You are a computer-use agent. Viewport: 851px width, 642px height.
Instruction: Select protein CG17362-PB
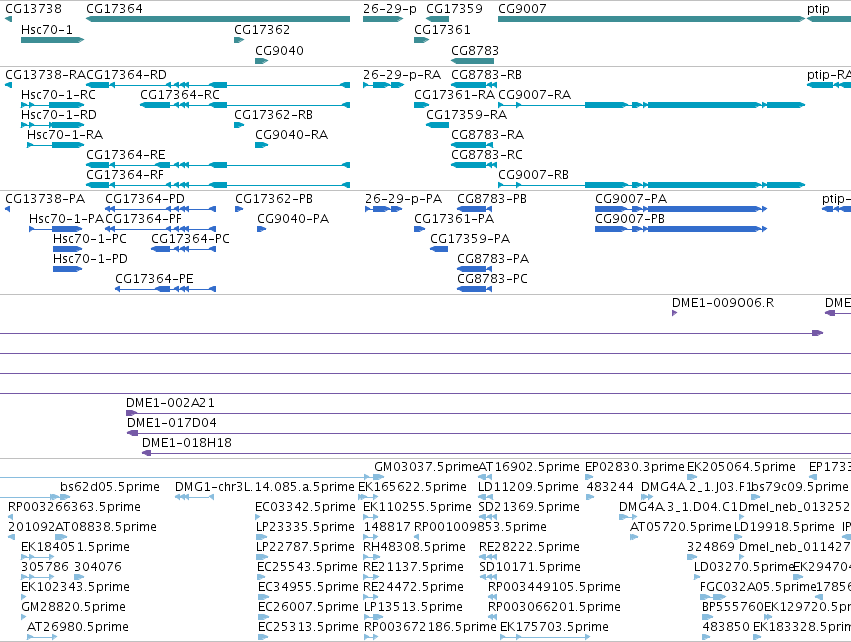coord(239,208)
